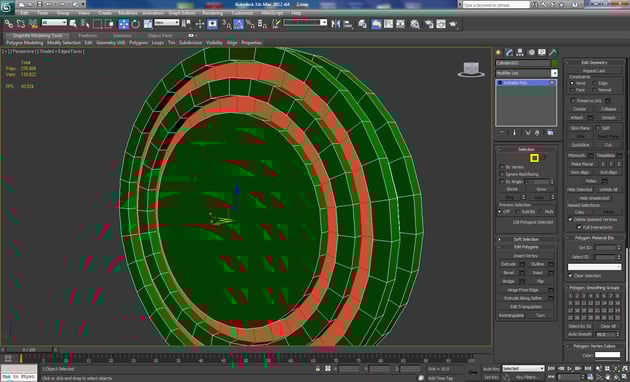Collapse the Polygon: Material IDs rollout
The image size is (630, 382).
click(594, 238)
